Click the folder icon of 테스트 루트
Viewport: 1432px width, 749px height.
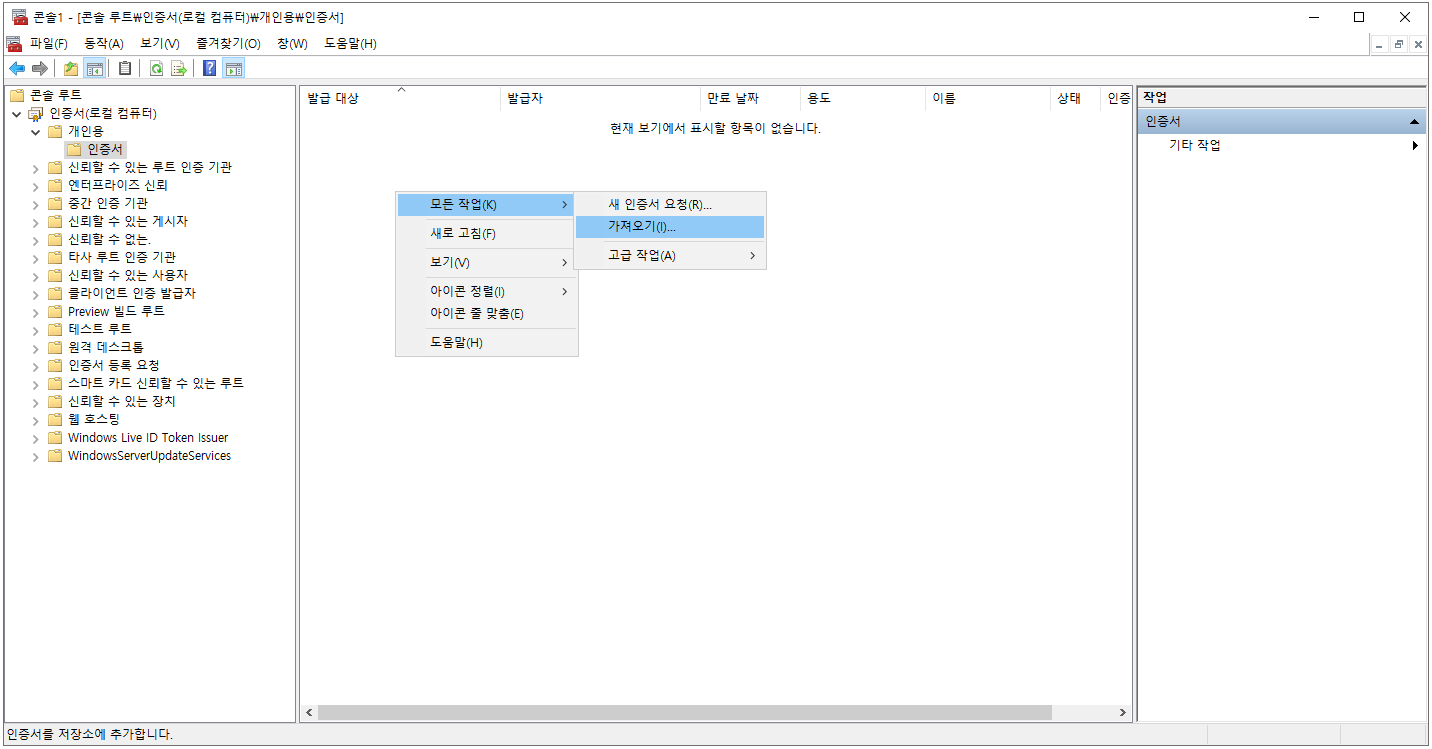coord(55,329)
